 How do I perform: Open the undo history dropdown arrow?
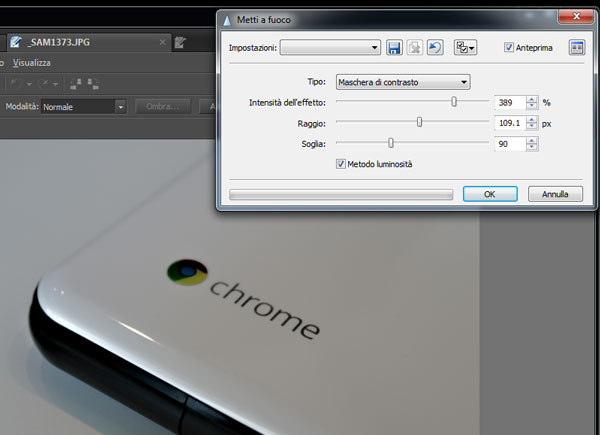click(29, 84)
